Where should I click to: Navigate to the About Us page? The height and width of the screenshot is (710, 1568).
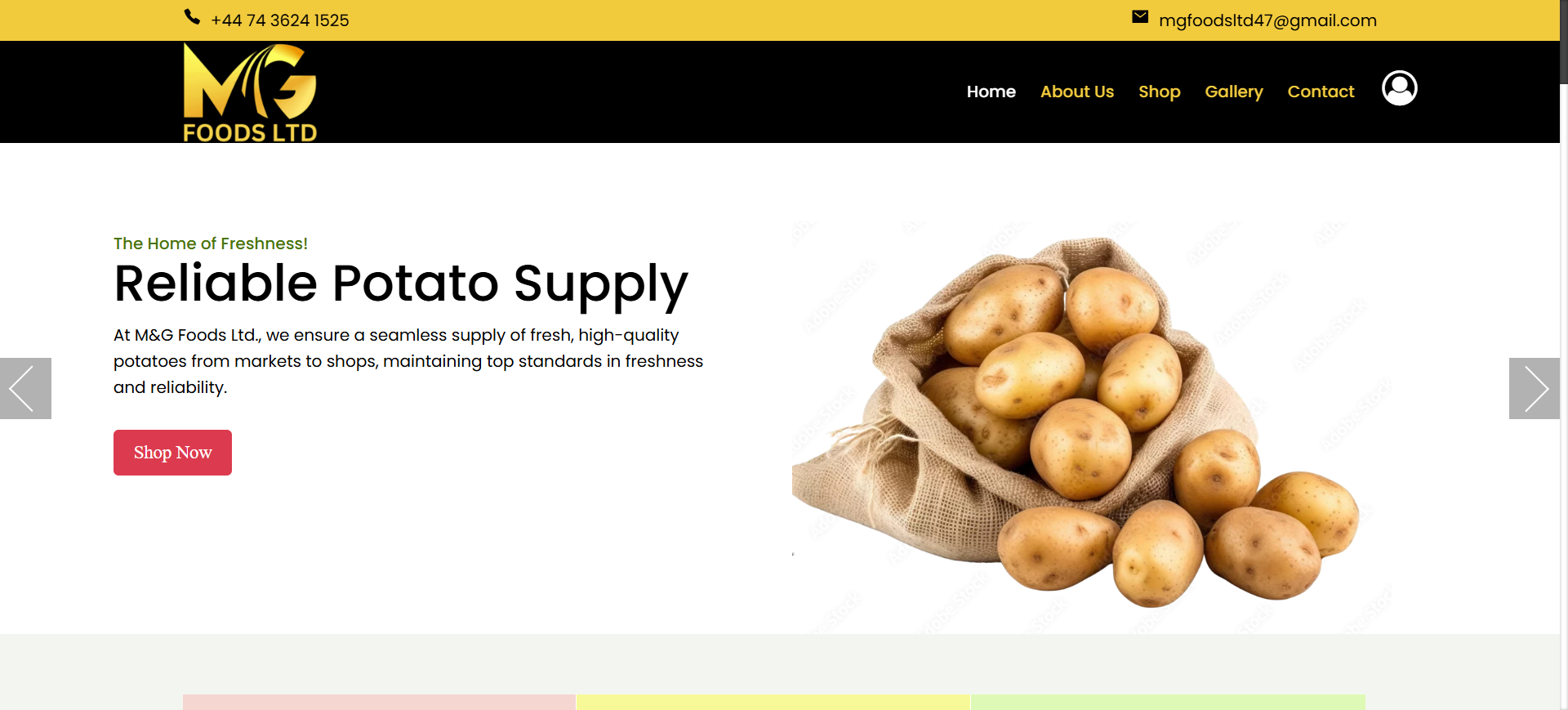[1077, 92]
